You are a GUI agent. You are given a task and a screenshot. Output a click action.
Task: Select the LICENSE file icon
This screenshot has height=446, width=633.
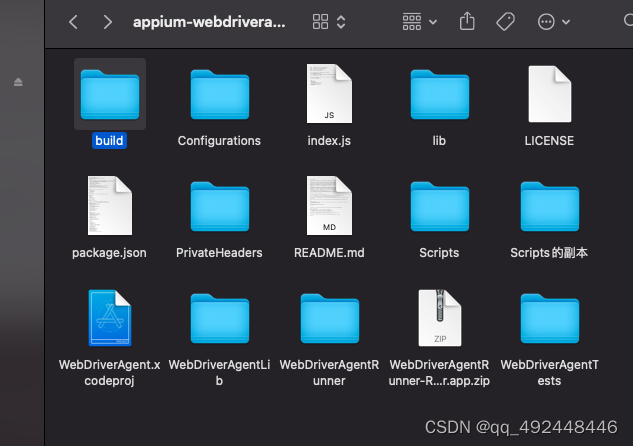tap(550, 94)
